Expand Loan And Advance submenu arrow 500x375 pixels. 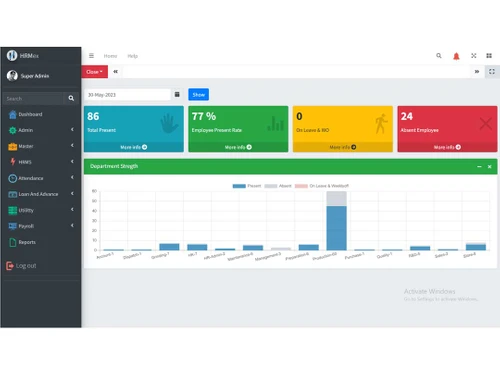coord(72,194)
